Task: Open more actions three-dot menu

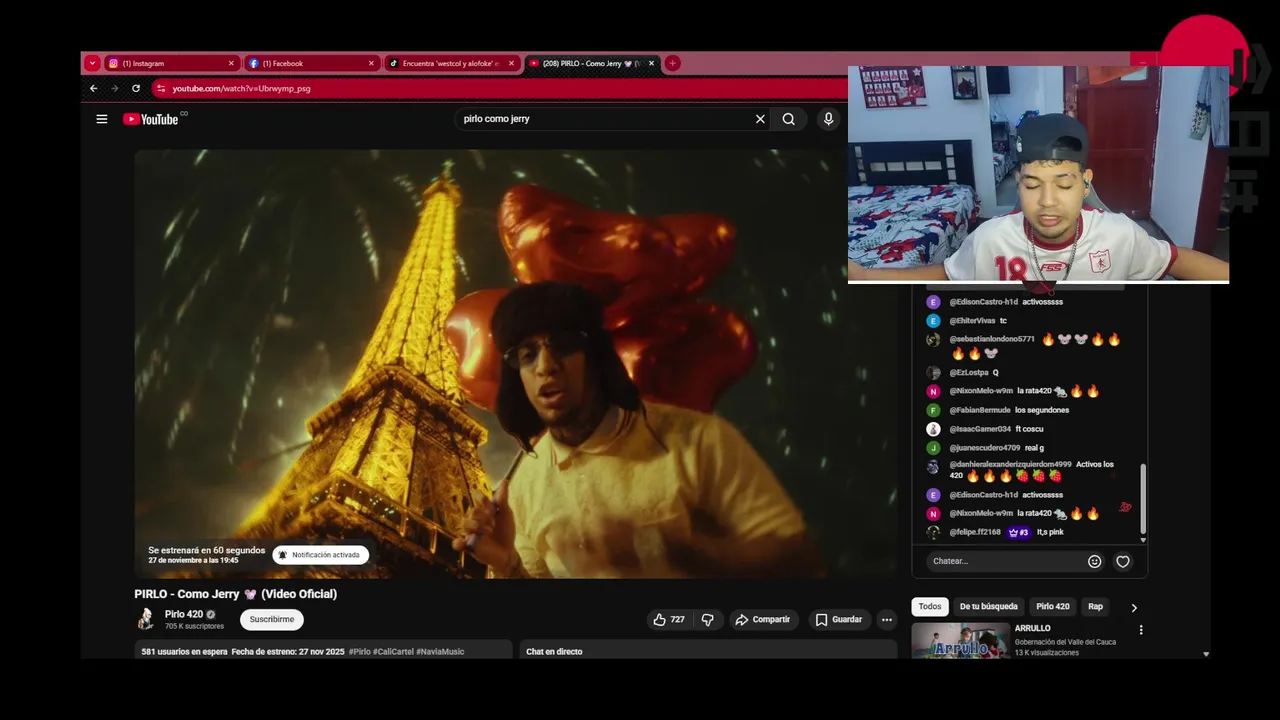Action: pyautogui.click(x=886, y=620)
